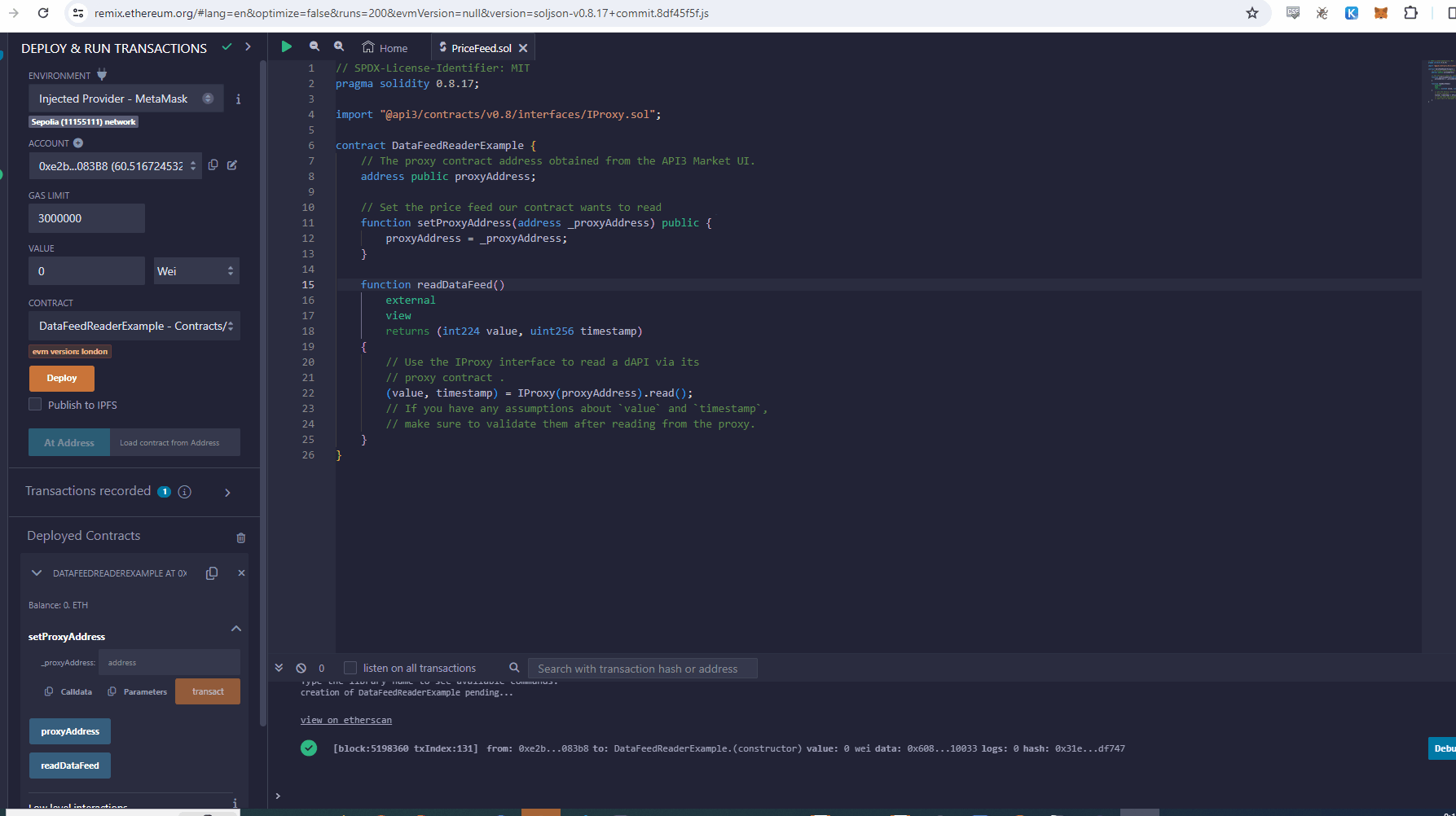
Task: Click the zoom in magnifier icon
Action: click(x=339, y=47)
